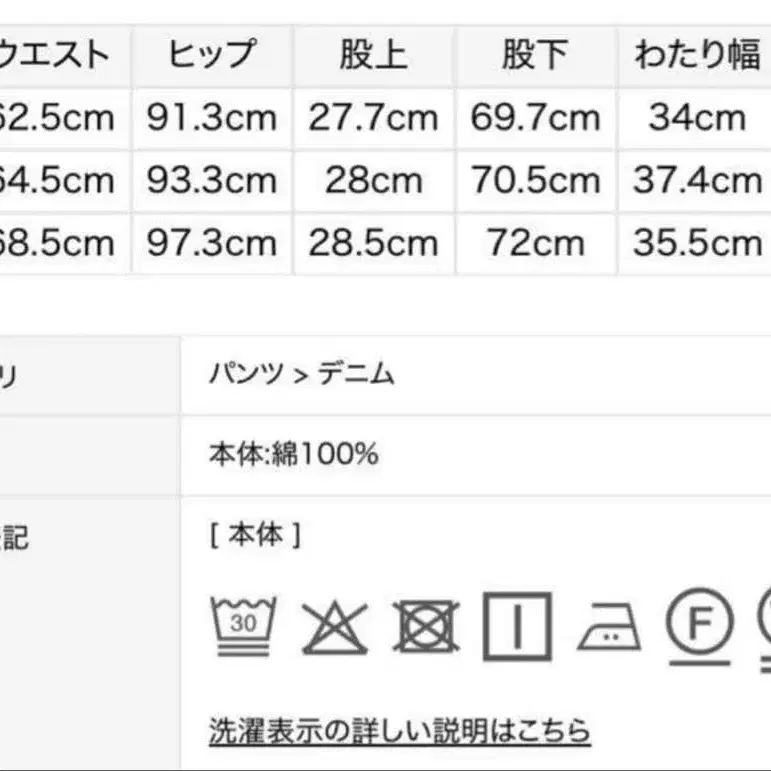Click the 37.4cm thigh width cell
The height and width of the screenshot is (771, 771).
tap(697, 181)
